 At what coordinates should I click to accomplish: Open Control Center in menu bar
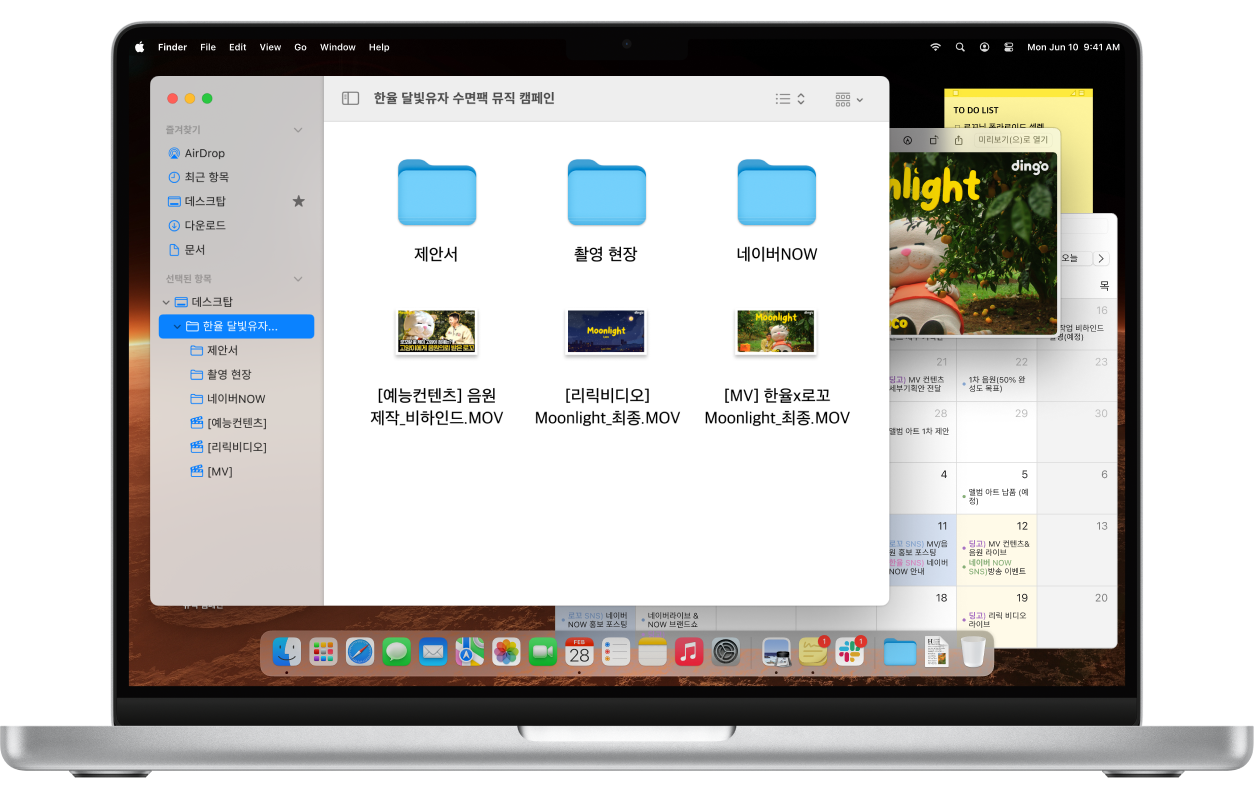[1009, 47]
